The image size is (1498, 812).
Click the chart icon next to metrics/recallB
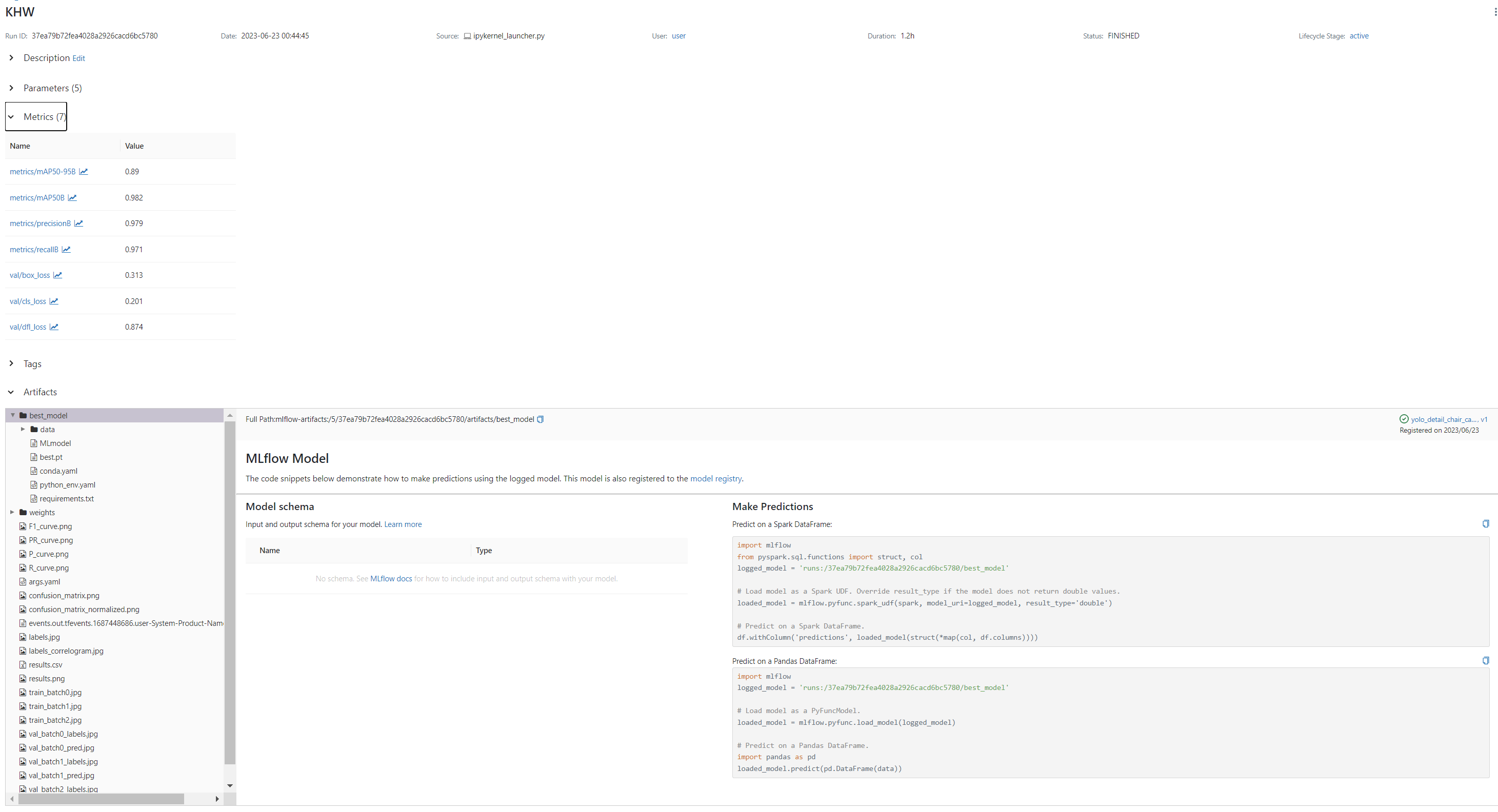point(66,249)
